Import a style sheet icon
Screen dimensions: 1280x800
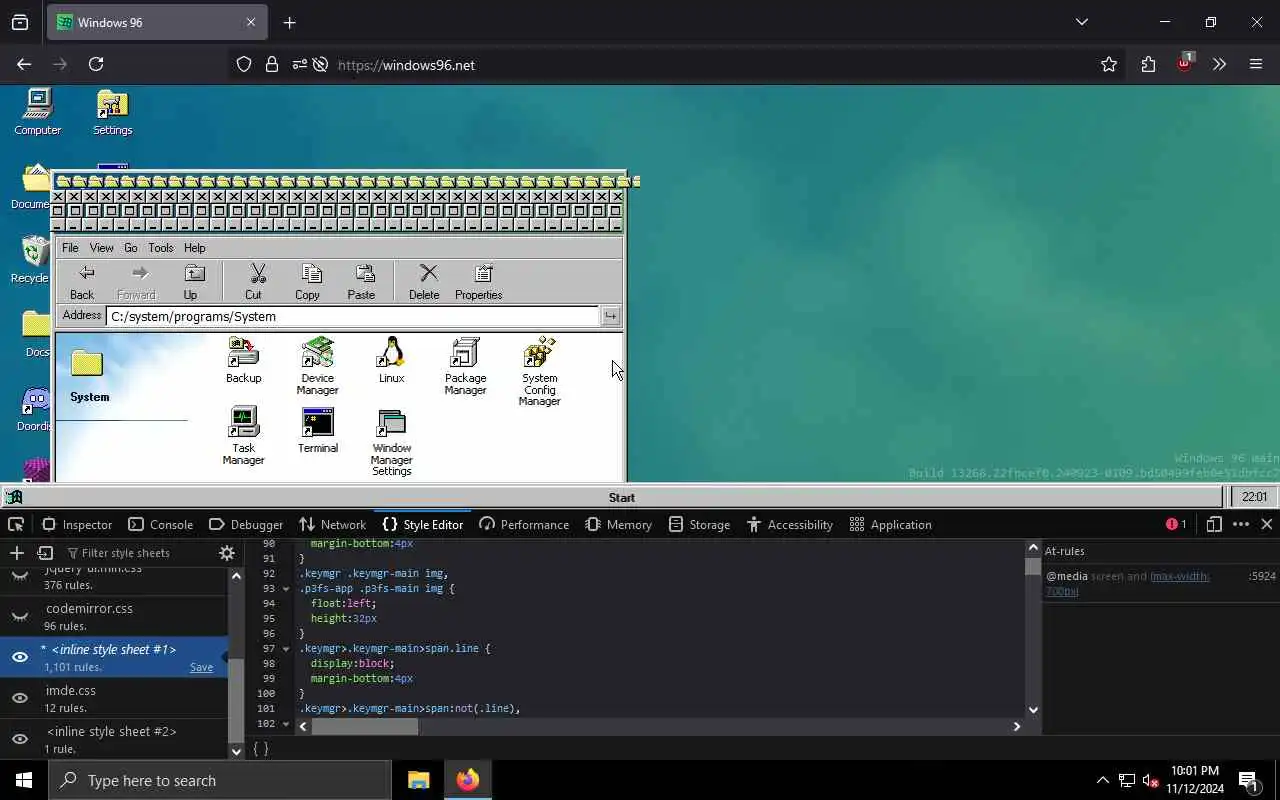pos(45,553)
